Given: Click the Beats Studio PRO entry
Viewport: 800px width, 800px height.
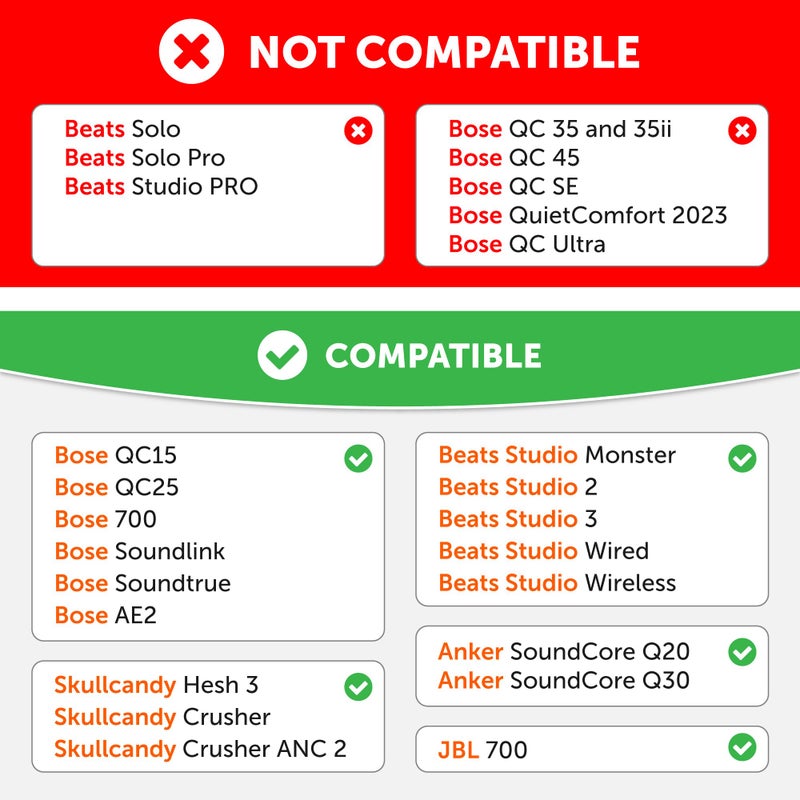Looking at the screenshot, I should [x=161, y=187].
